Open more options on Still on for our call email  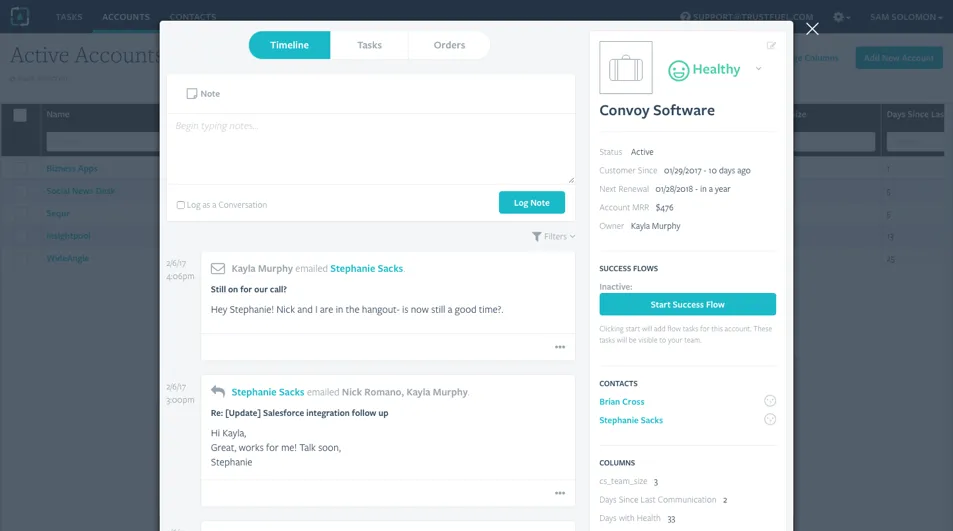[560, 347]
